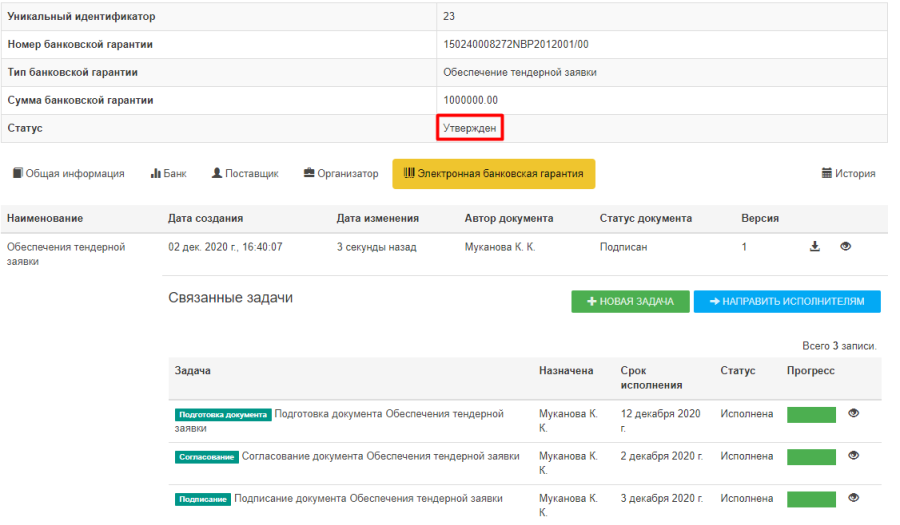
Task: View the Подготовка документа task details
Action: pos(853,413)
